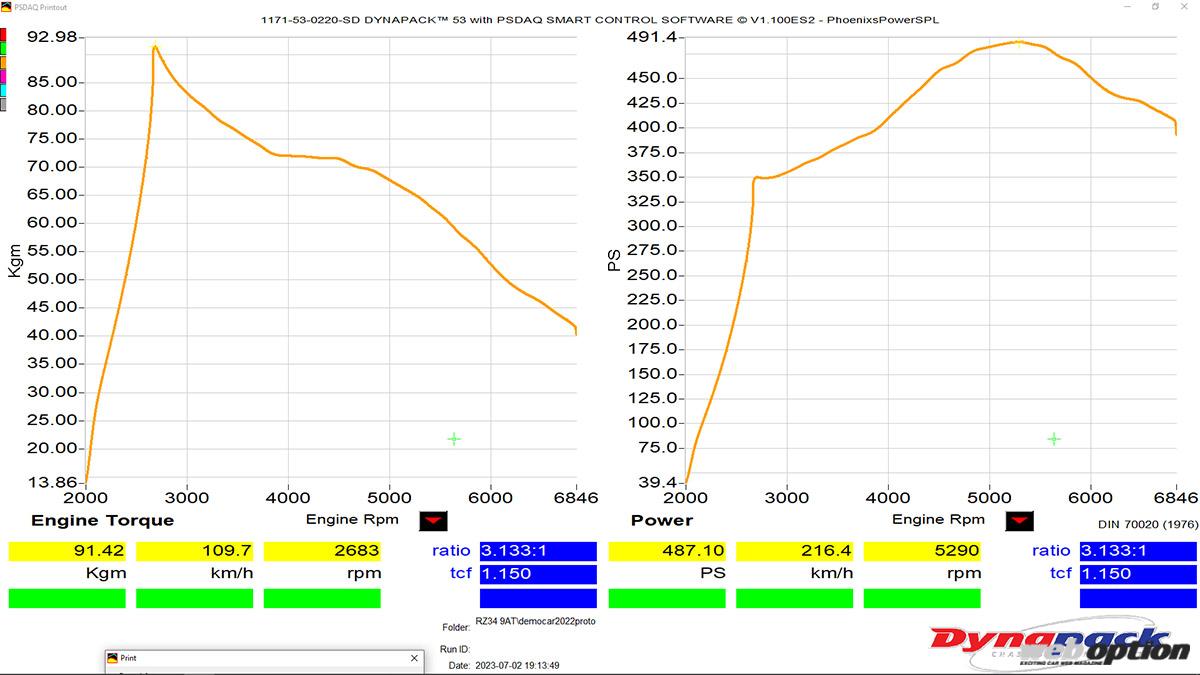This screenshot has width=1200, height=675.
Task: Close the small Print dialog
Action: click(x=415, y=658)
